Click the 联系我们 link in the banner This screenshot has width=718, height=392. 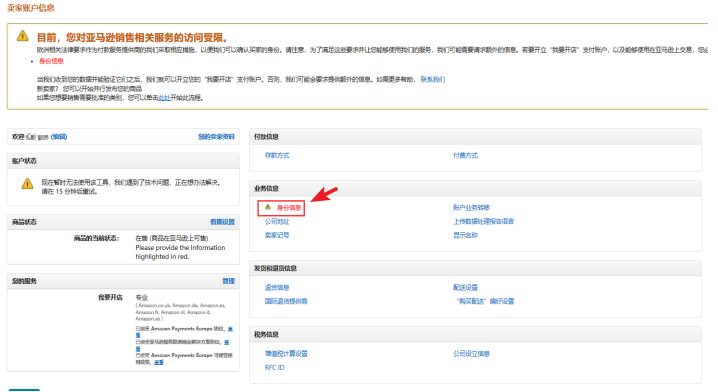[433, 79]
